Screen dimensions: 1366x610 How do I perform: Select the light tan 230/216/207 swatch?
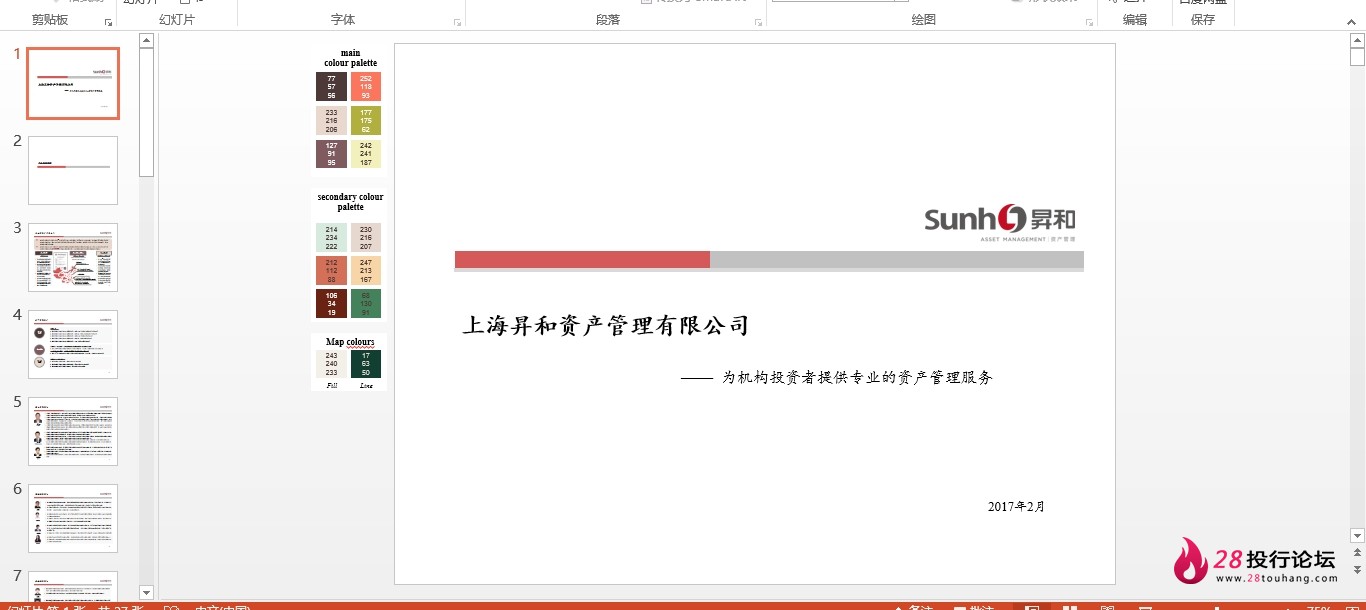pos(366,238)
